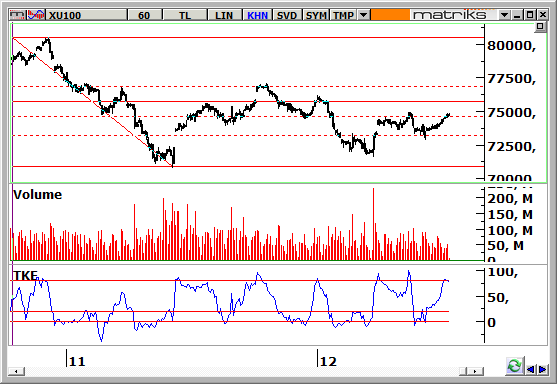Click the green refresh icon

[514, 366]
